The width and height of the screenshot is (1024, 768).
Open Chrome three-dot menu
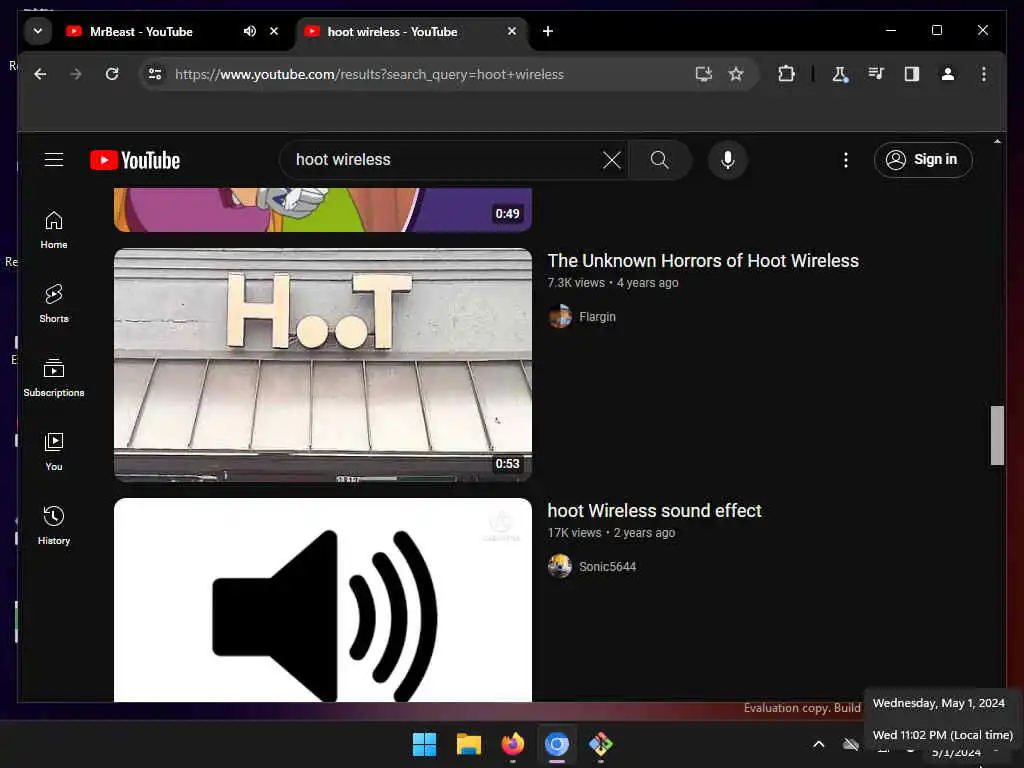[x=984, y=74]
